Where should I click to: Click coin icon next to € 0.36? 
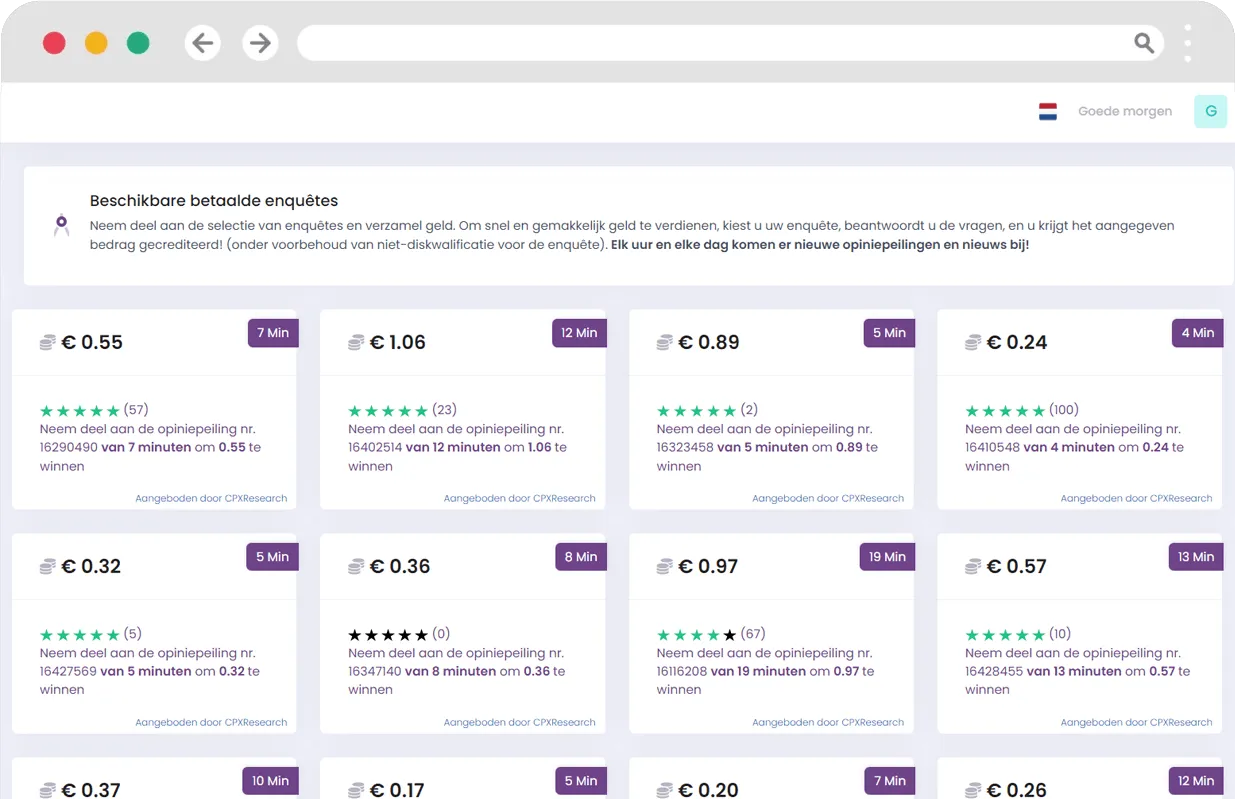356,567
